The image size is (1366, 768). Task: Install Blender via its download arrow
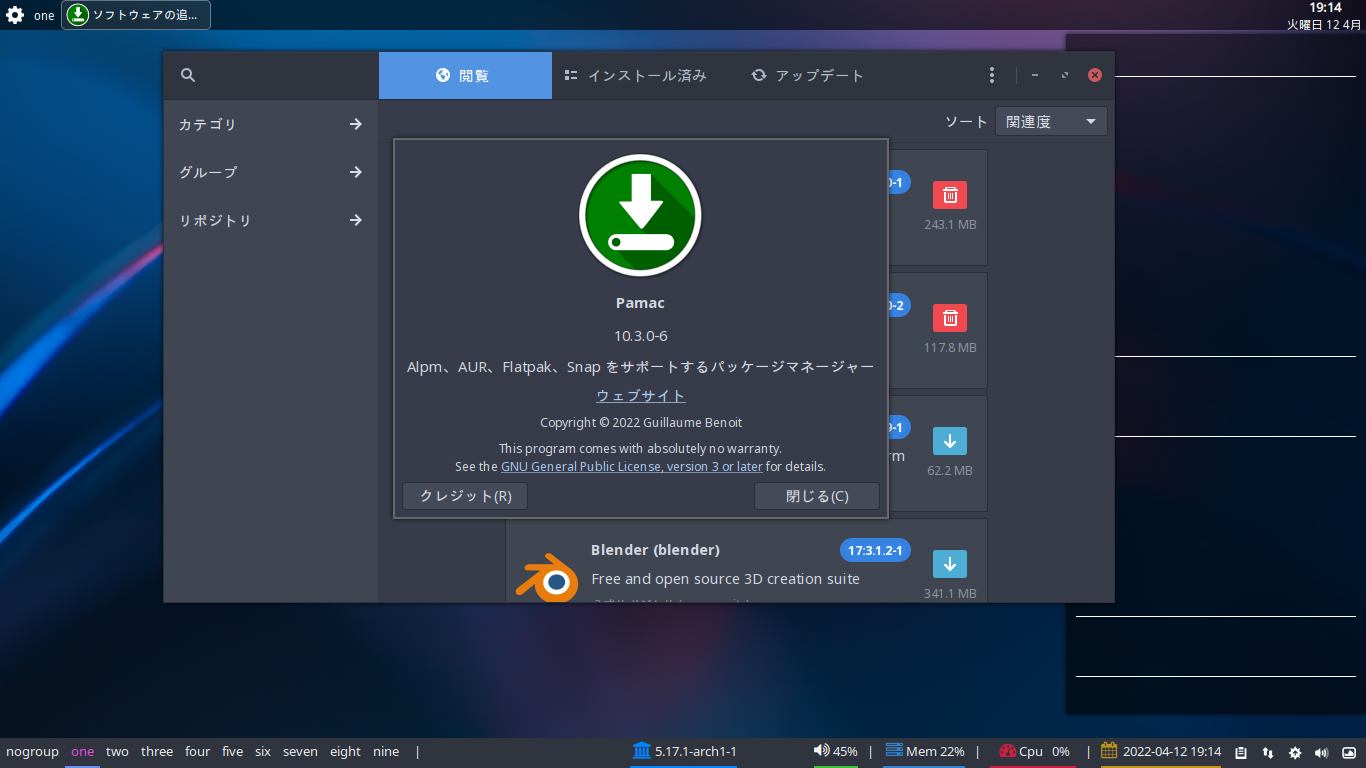tap(950, 564)
